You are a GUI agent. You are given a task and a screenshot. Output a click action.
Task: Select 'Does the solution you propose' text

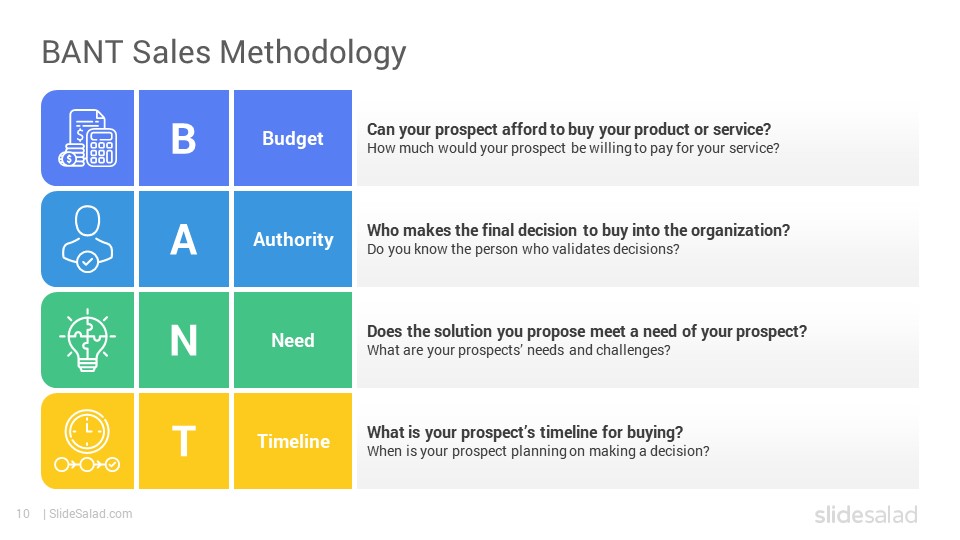587,331
